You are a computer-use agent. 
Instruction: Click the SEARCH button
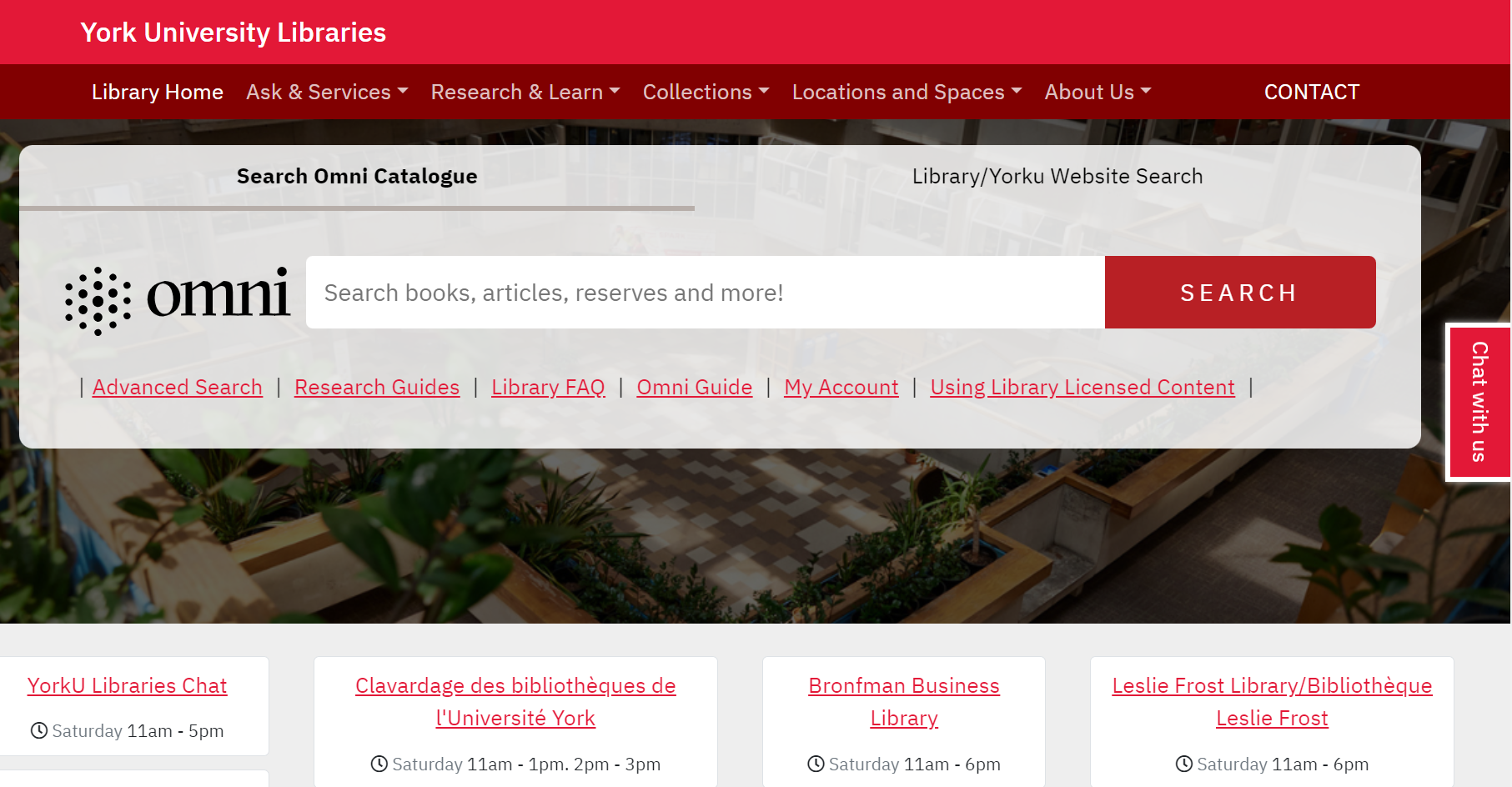(1240, 293)
